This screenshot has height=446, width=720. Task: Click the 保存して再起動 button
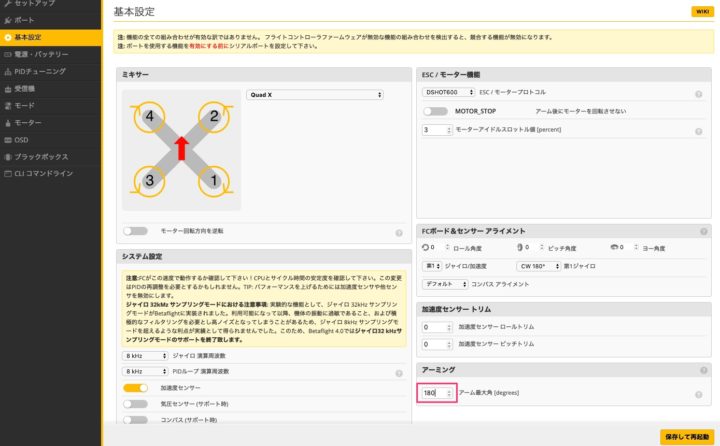[685, 436]
